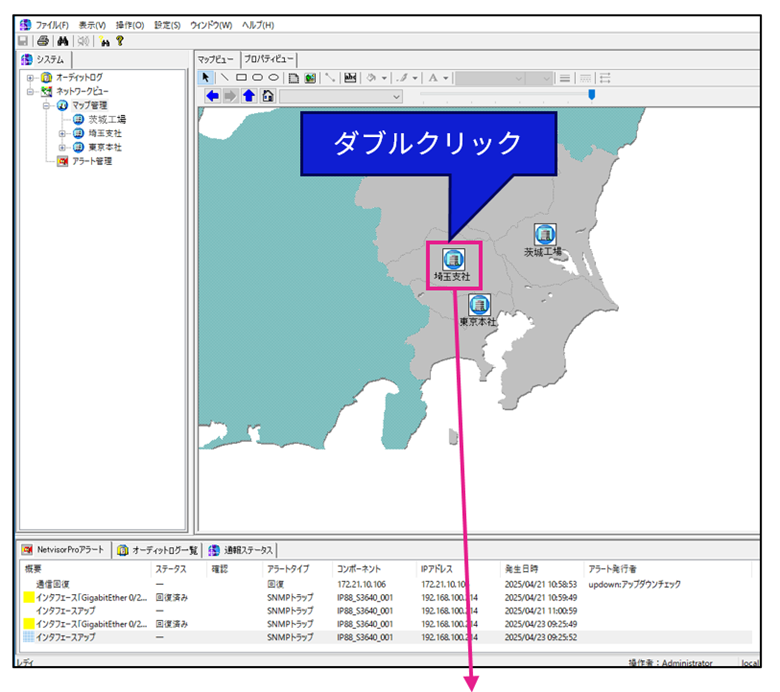This screenshot has width=780, height=692.
Task: Open the map path dropdown box
Action: [x=397, y=96]
